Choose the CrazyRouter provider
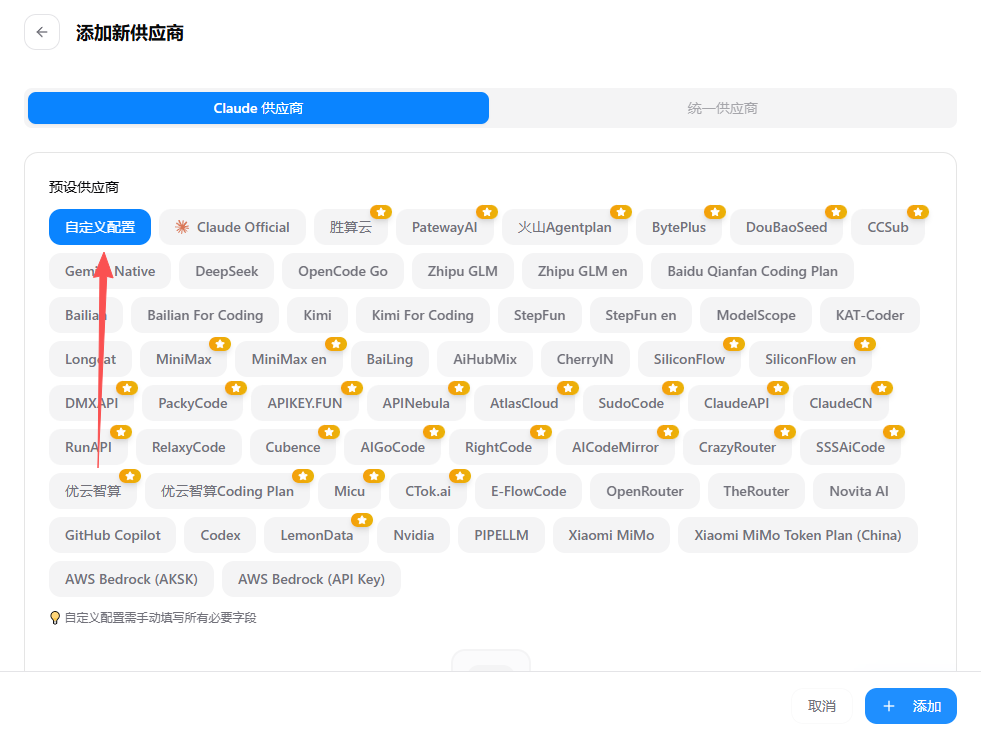 [738, 447]
